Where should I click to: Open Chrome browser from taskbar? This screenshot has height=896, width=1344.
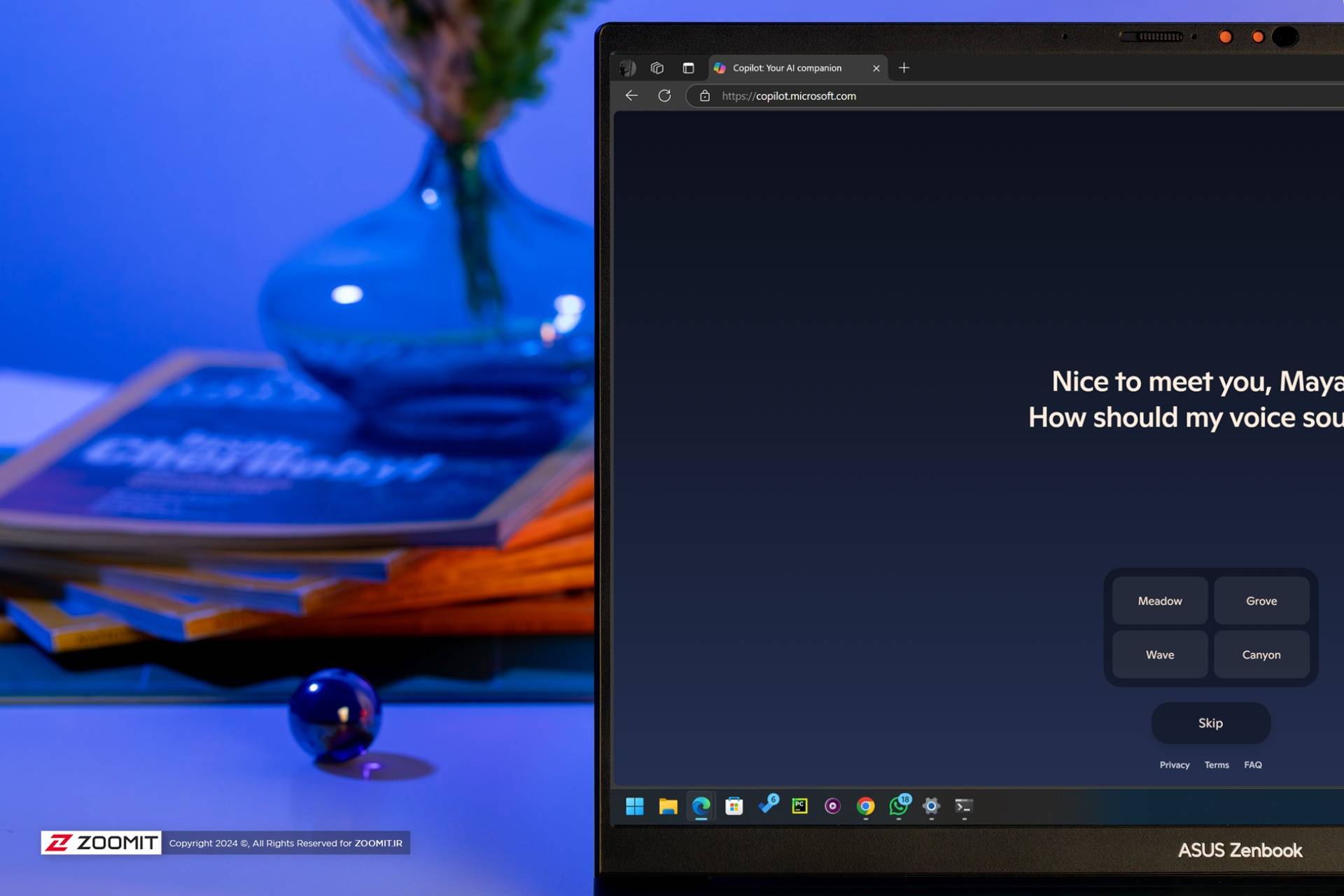[x=865, y=806]
